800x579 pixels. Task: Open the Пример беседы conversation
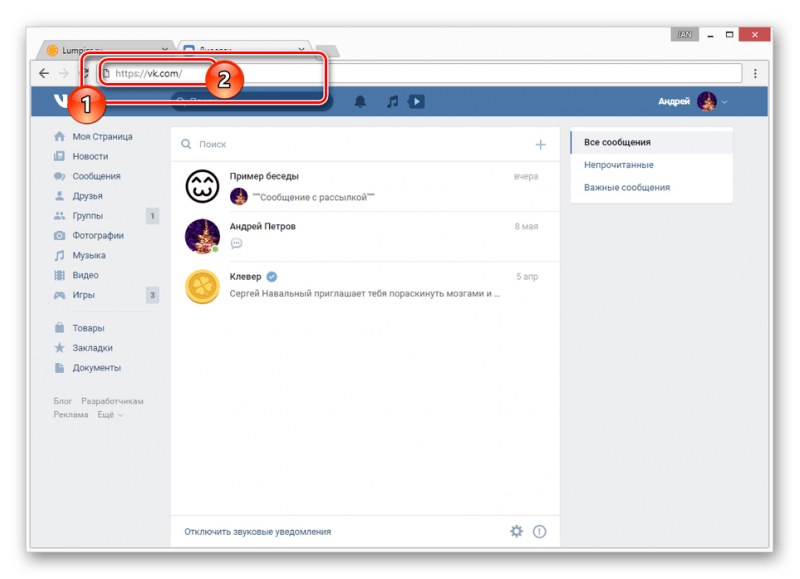pyautogui.click(x=365, y=187)
